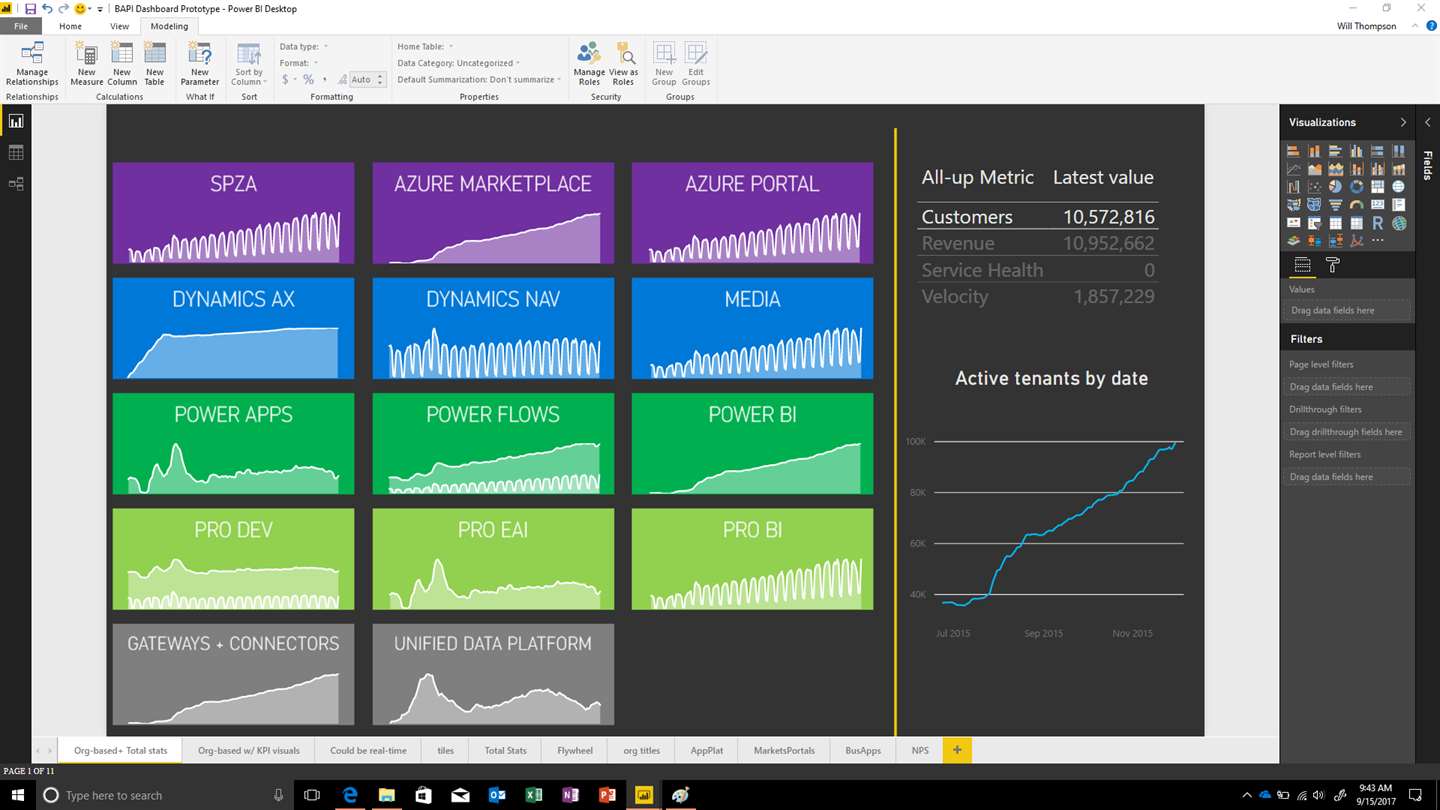The width and height of the screenshot is (1440, 810).
Task: Select the funnel chart visualization
Action: pyautogui.click(x=1335, y=204)
